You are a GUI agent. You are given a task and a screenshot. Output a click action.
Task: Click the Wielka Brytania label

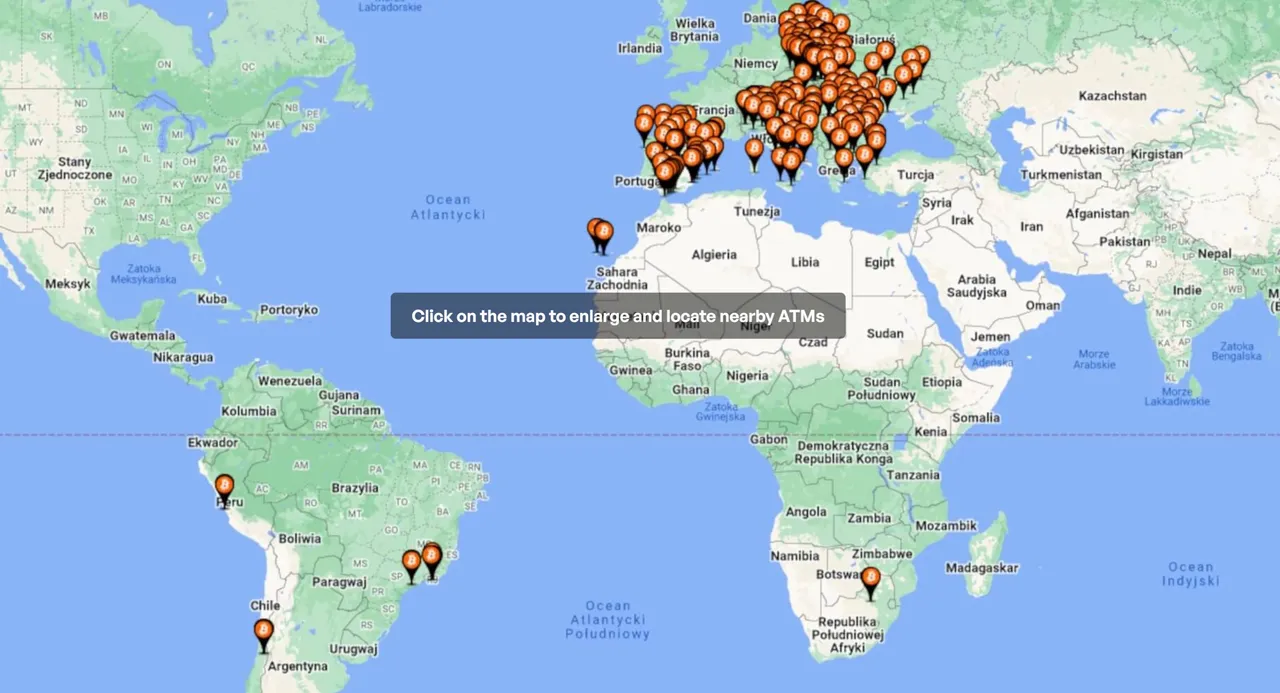click(694, 30)
